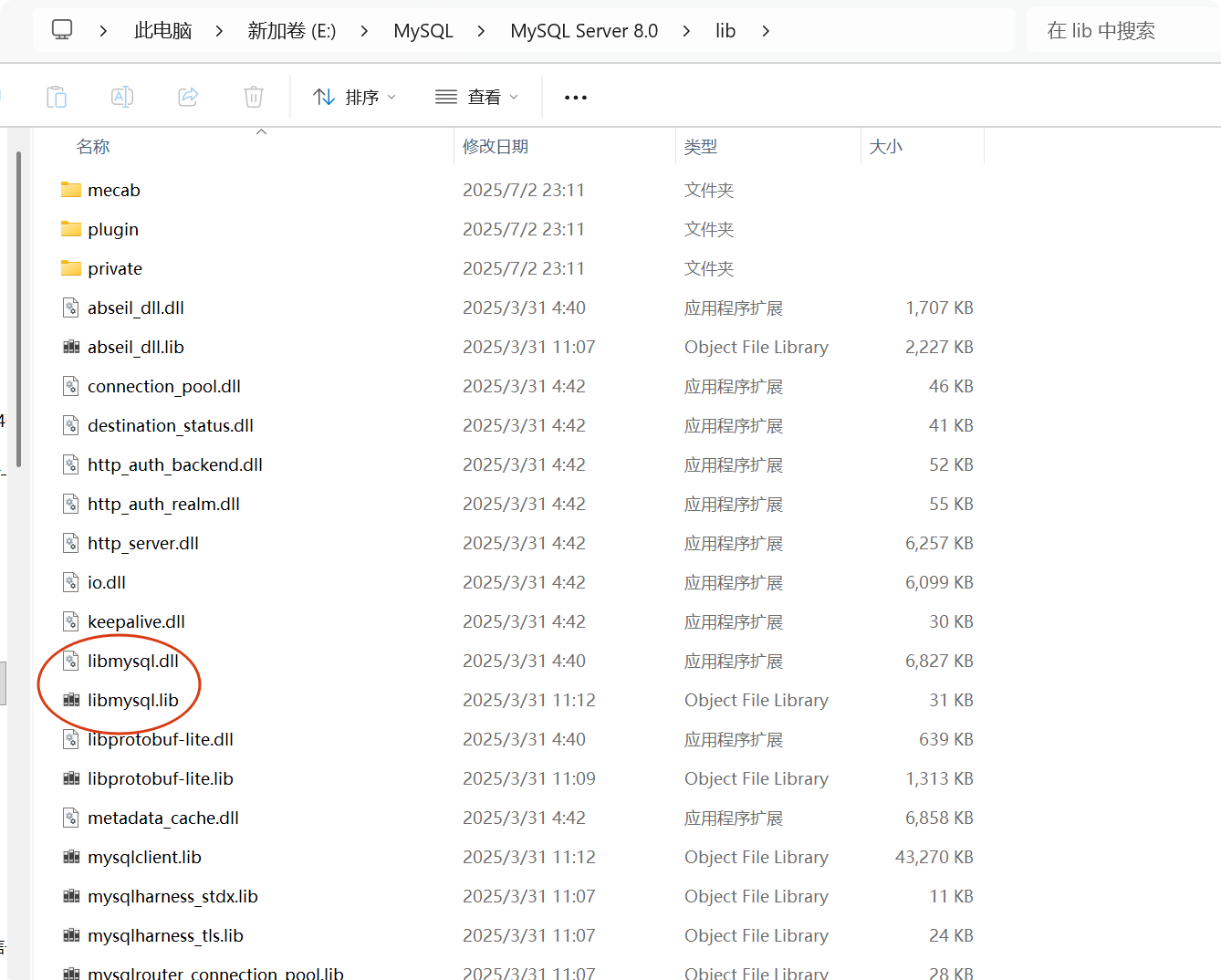Click Object File Library type of abseil_dll.lib
The image size is (1221, 980).
pyautogui.click(x=757, y=347)
